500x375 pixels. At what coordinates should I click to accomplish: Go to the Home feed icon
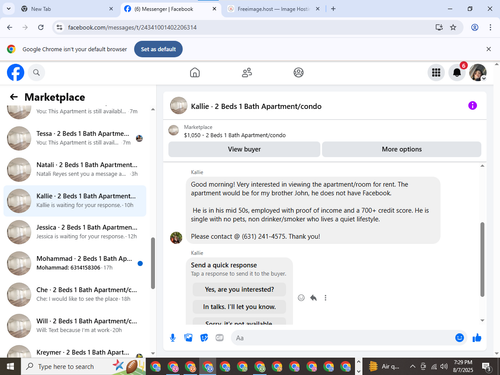(195, 72)
